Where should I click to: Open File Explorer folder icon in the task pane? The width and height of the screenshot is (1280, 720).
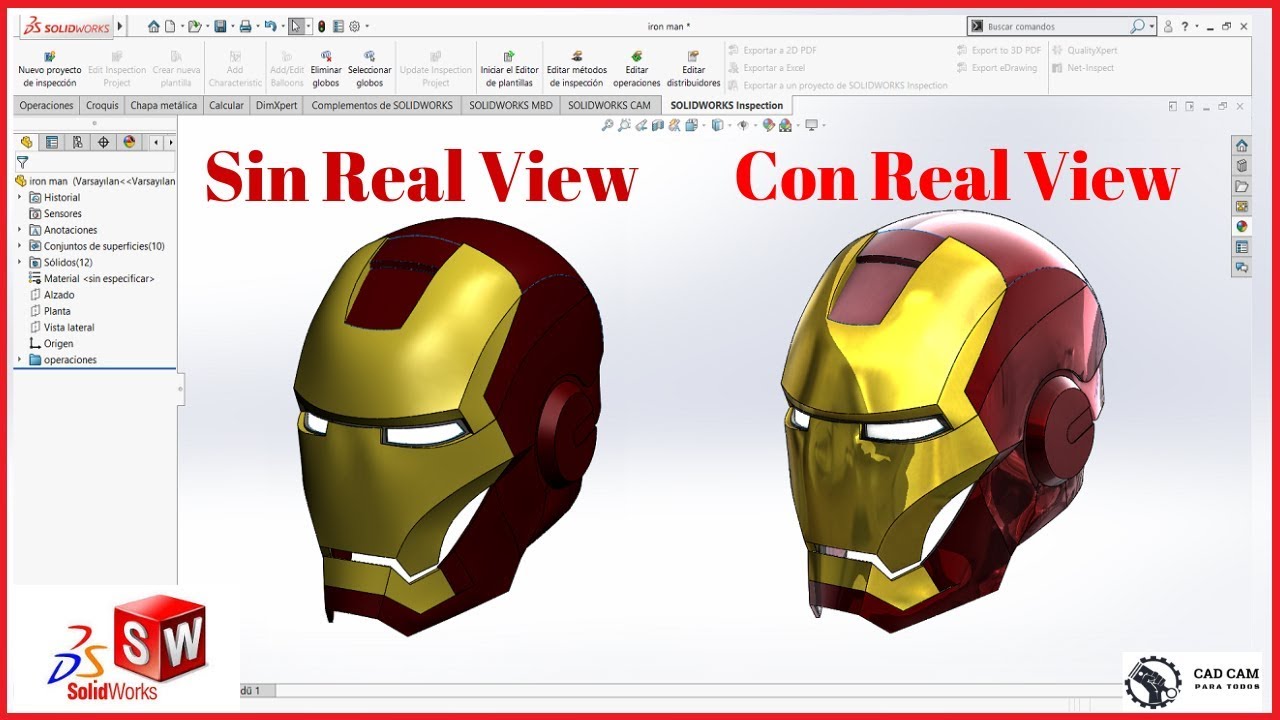click(x=1242, y=186)
